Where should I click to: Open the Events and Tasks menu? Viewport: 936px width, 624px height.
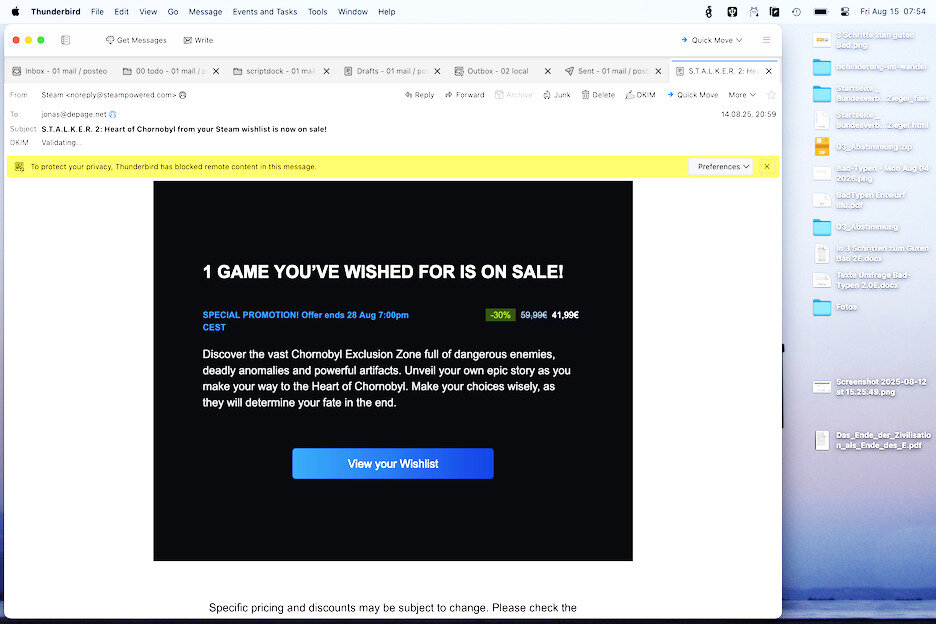point(265,11)
